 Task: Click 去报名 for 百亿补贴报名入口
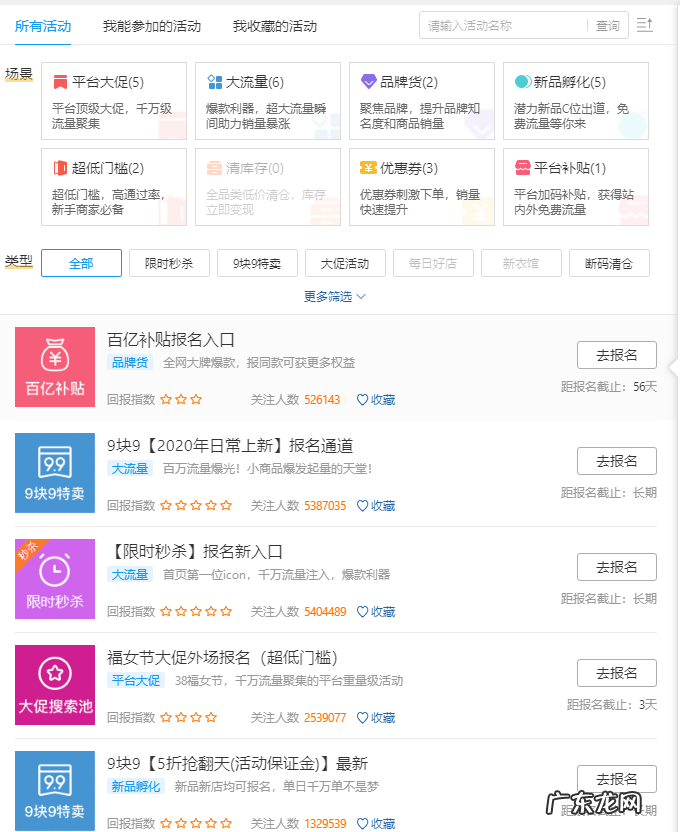(x=617, y=355)
